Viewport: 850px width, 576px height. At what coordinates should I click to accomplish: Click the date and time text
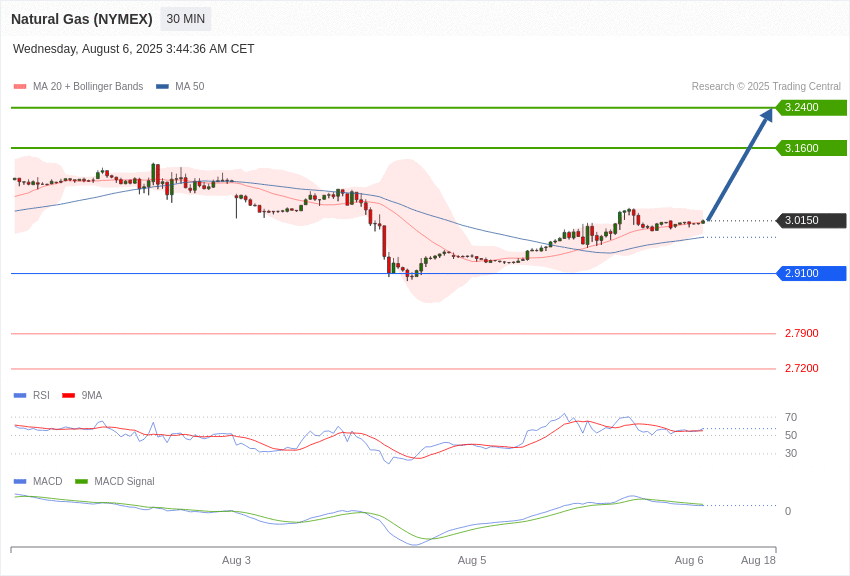(133, 49)
